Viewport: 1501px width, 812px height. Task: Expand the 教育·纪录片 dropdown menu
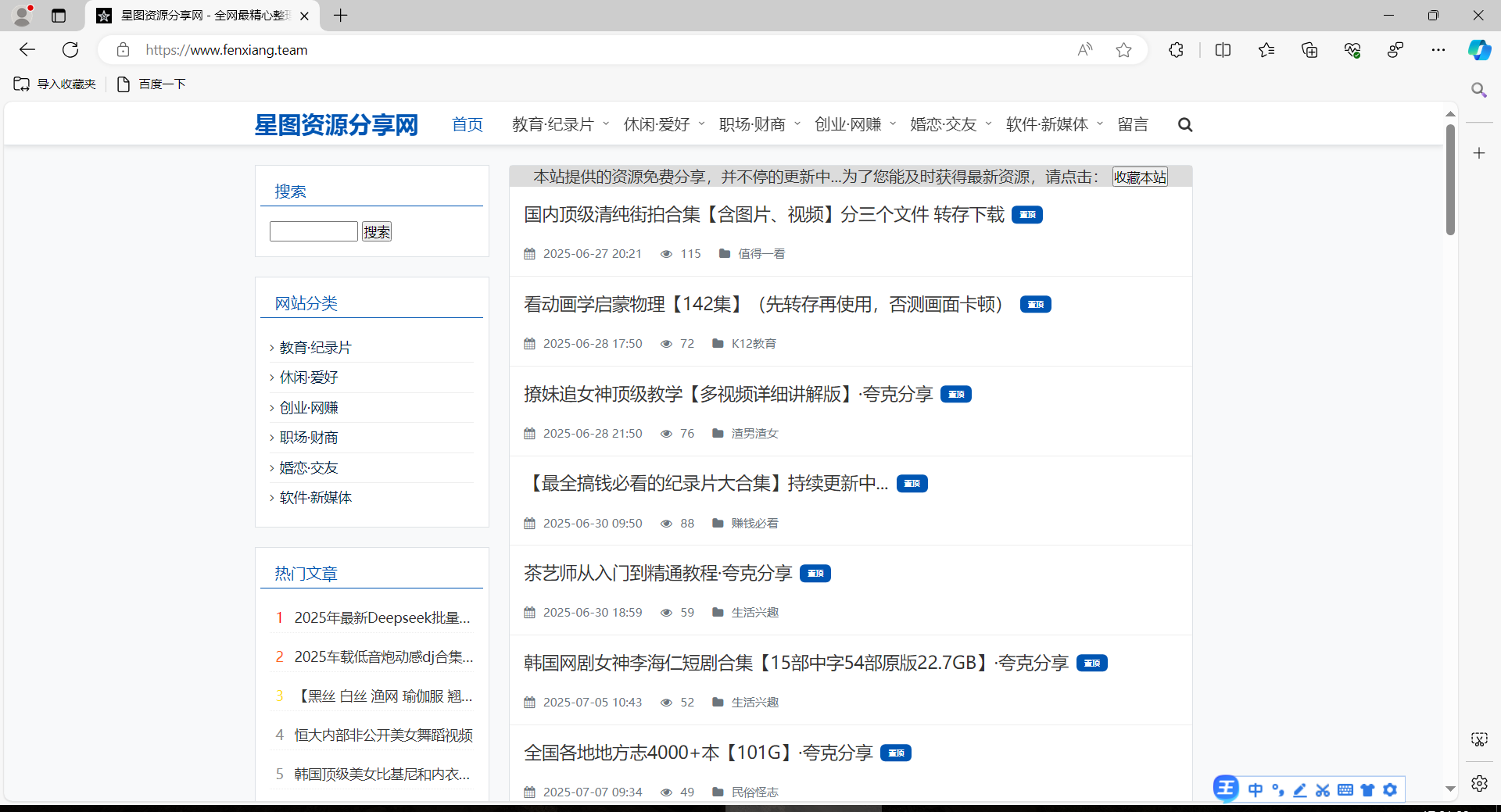pyautogui.click(x=558, y=124)
